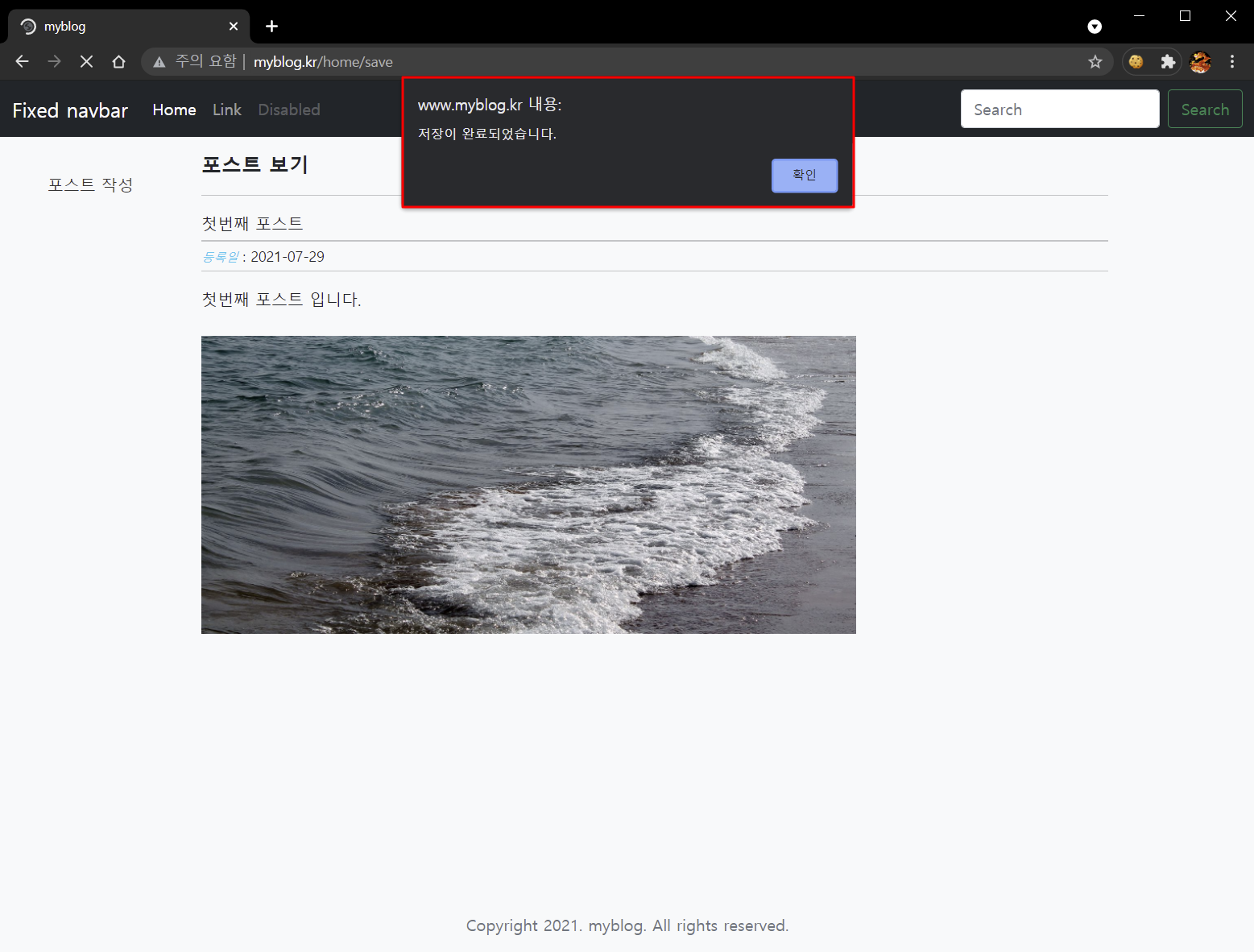Viewport: 1254px width, 952px height.
Task: Stop page loading with X icon
Action: coord(86,62)
